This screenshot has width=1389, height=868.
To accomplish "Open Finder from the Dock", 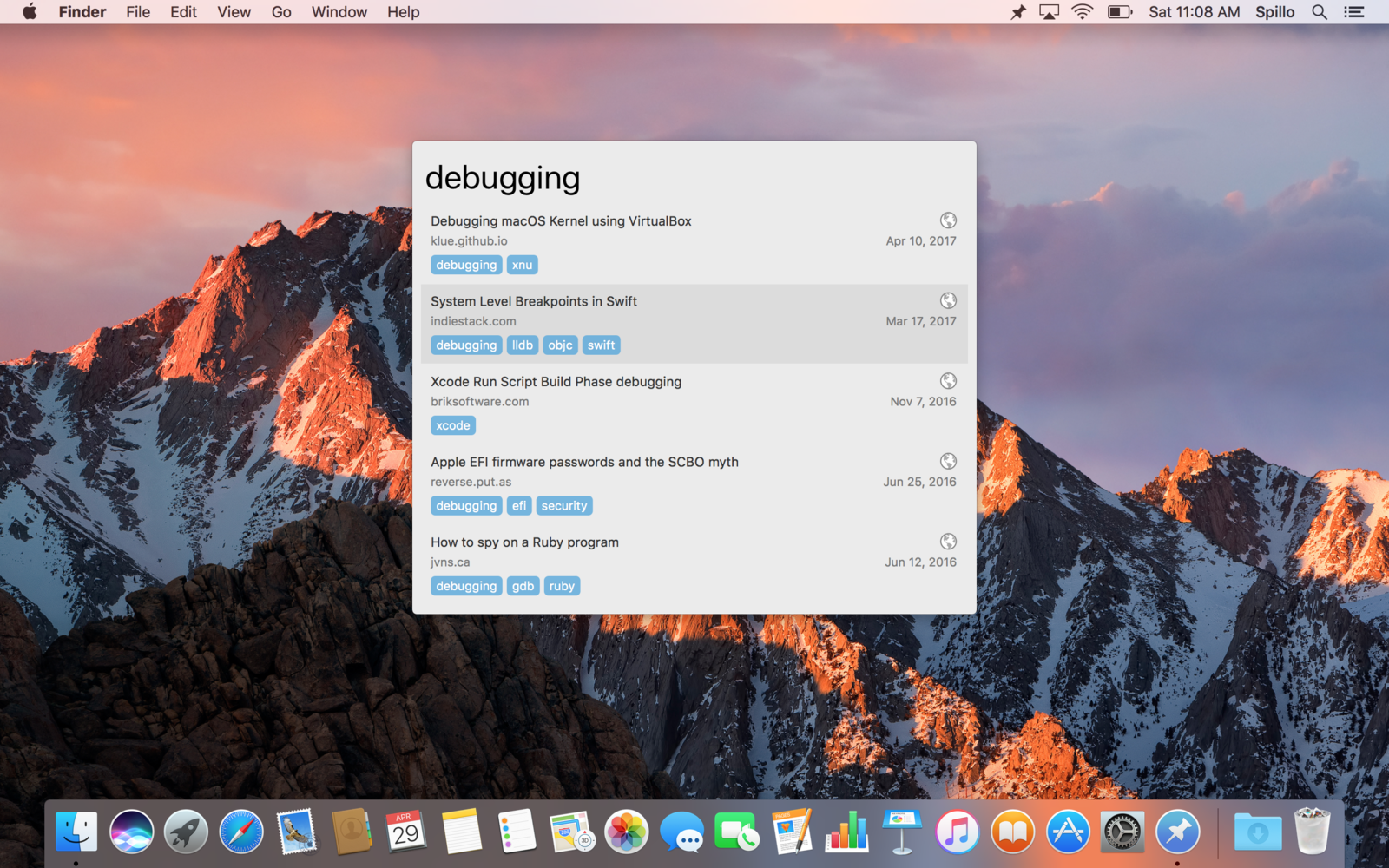I will point(76,832).
